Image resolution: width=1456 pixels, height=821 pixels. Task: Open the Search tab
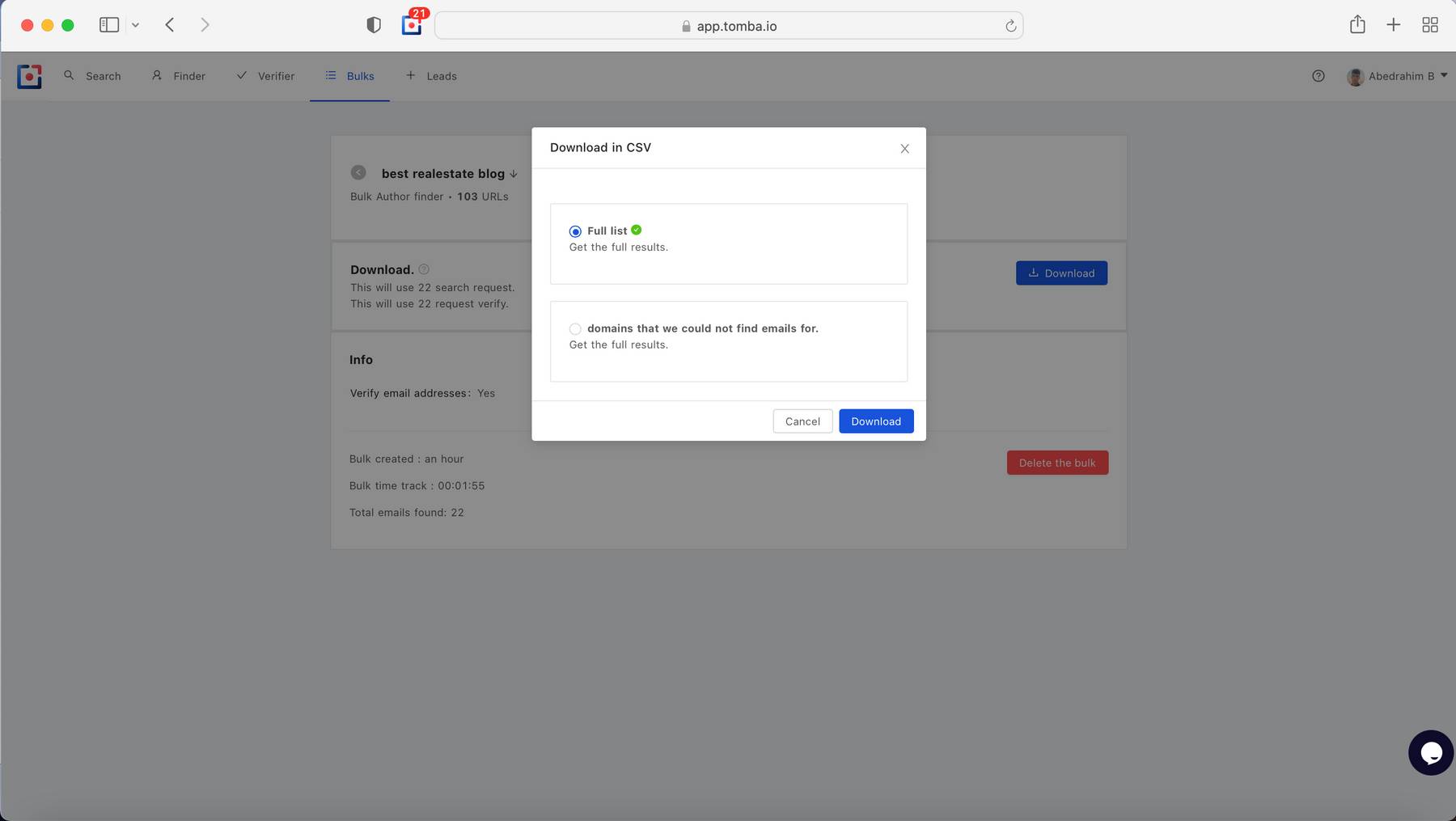(92, 76)
